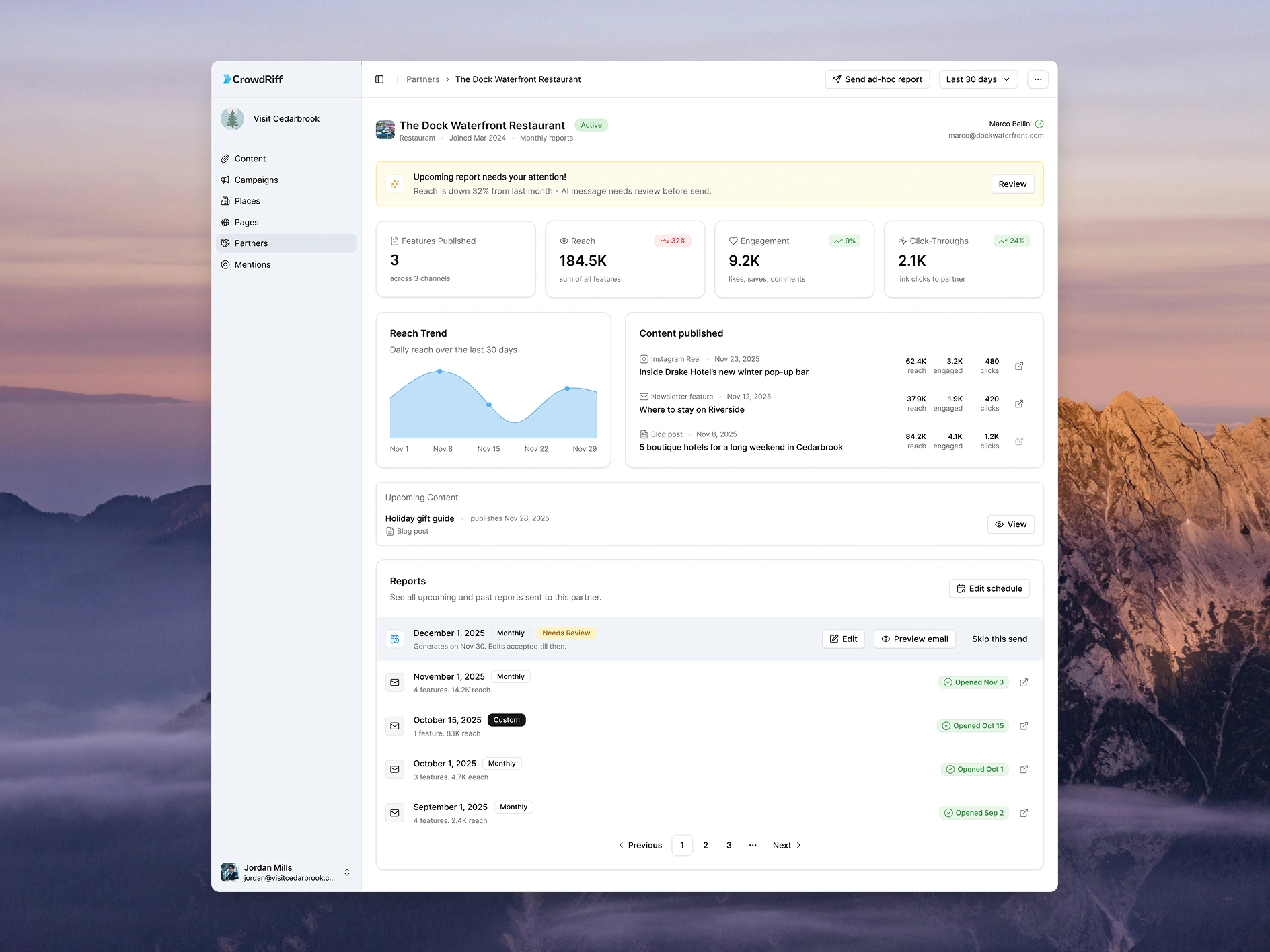Open the October 1, 2025 report externally
Image resolution: width=1270 pixels, height=952 pixels.
pyautogui.click(x=1024, y=770)
